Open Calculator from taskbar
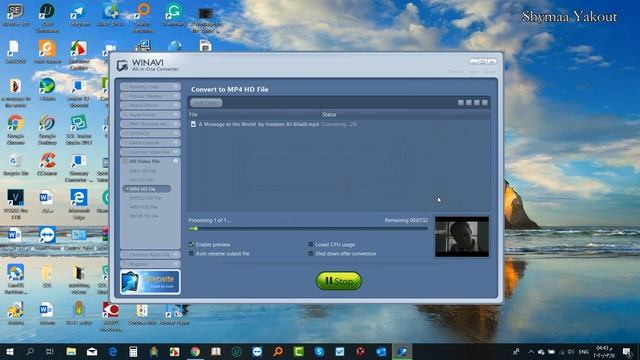 click(x=133, y=352)
